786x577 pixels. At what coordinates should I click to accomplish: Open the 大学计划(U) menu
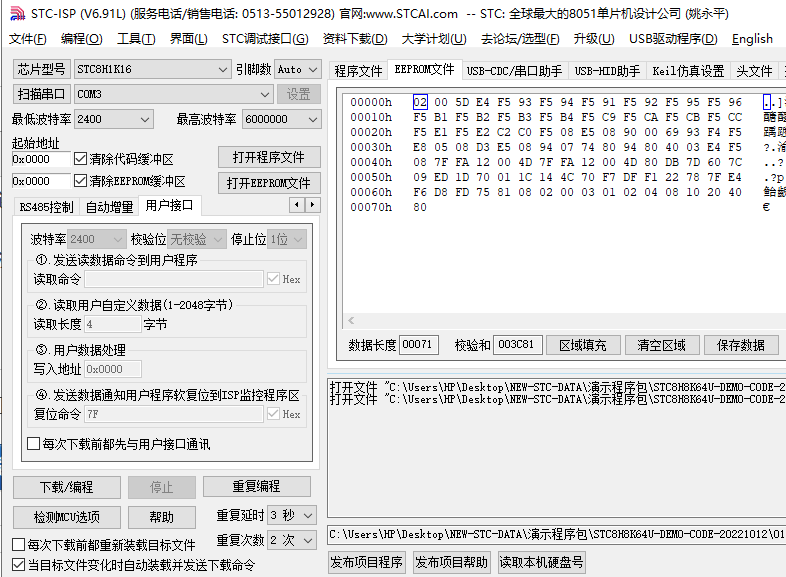434,39
